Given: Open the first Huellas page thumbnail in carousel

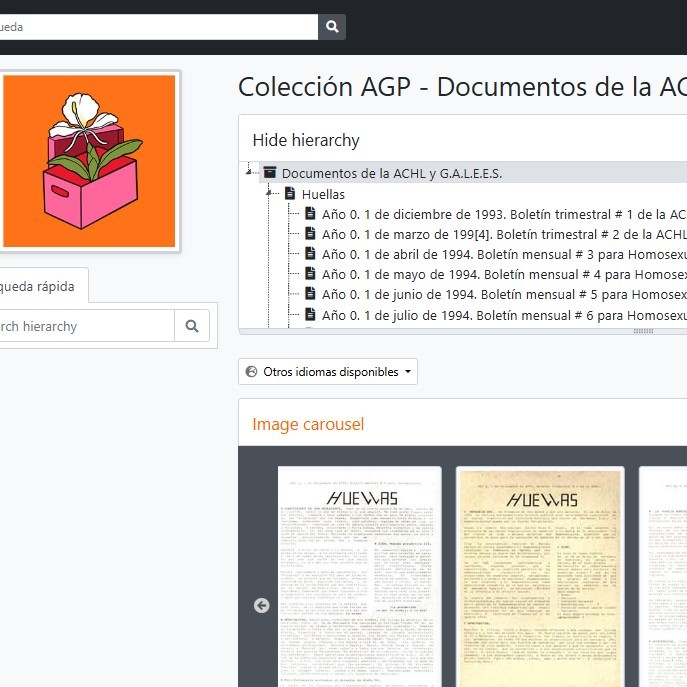Looking at the screenshot, I should click(359, 577).
